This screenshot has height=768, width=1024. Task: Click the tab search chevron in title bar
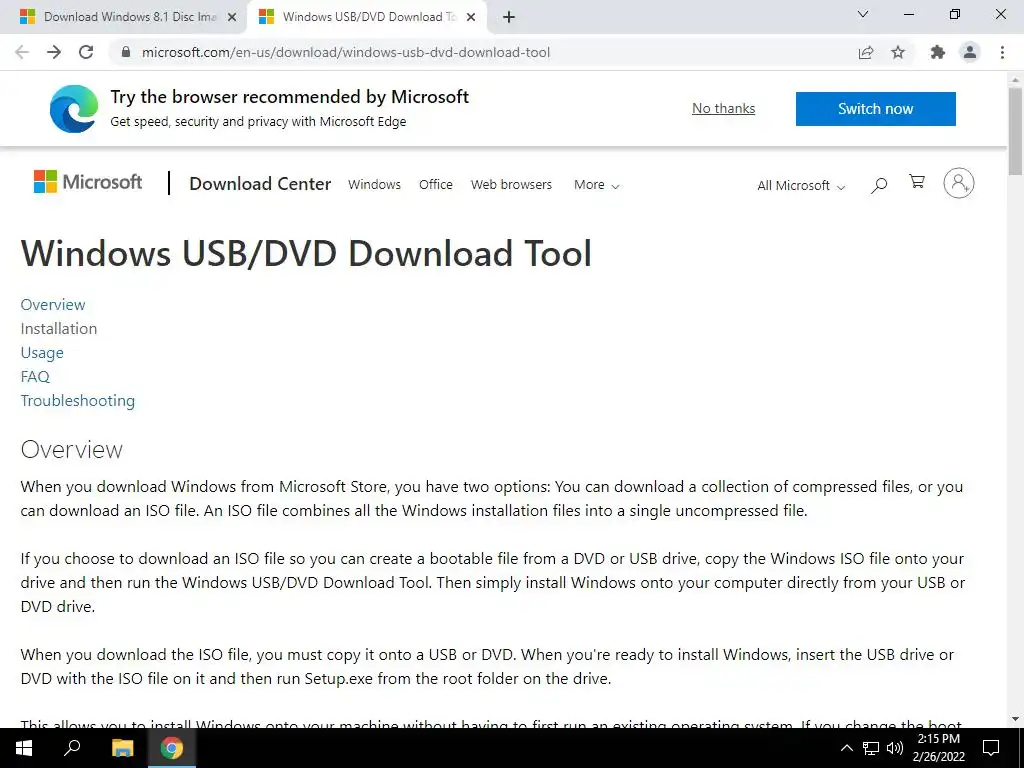(x=863, y=14)
